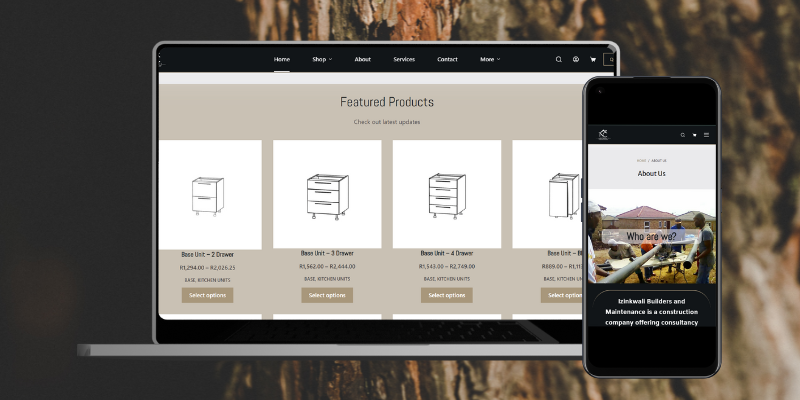Tap the search icon on the phone header
Image resolution: width=800 pixels, height=400 pixels.
tap(682, 135)
